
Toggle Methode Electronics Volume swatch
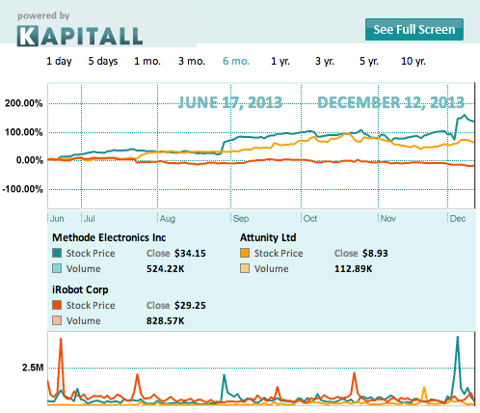[x=57, y=268]
